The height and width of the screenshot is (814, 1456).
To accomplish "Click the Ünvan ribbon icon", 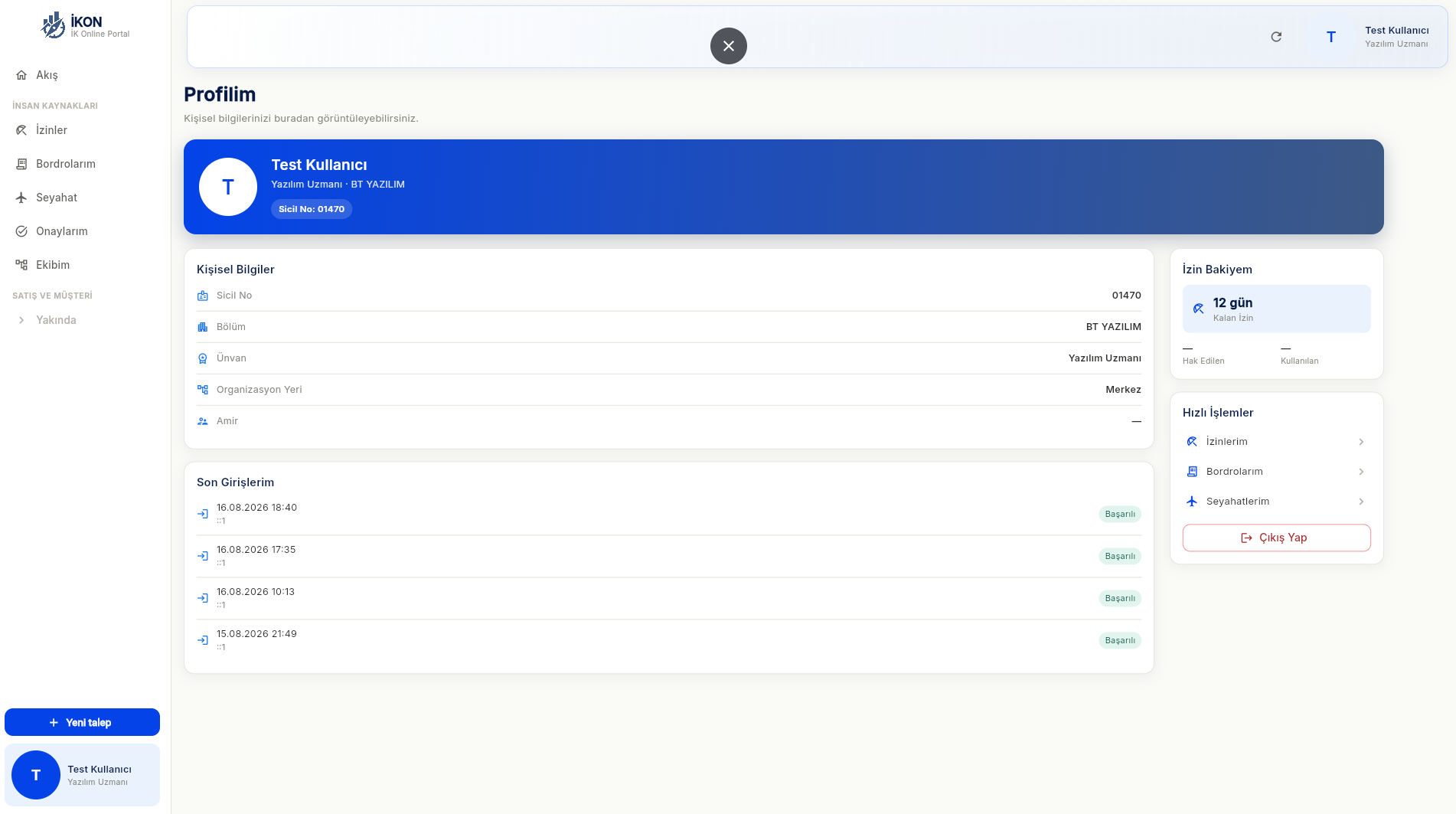I will click(x=203, y=358).
